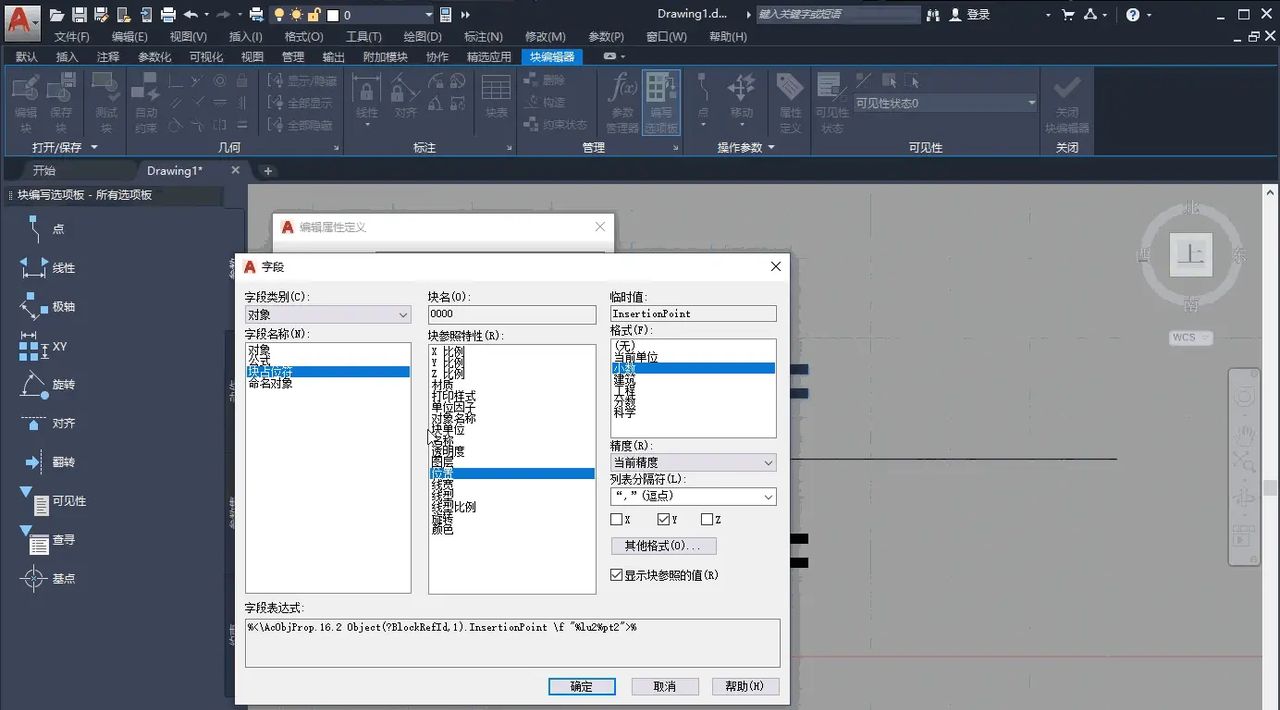
Task: Switch to the 块编辑器 ribbon tab
Action: click(552, 57)
